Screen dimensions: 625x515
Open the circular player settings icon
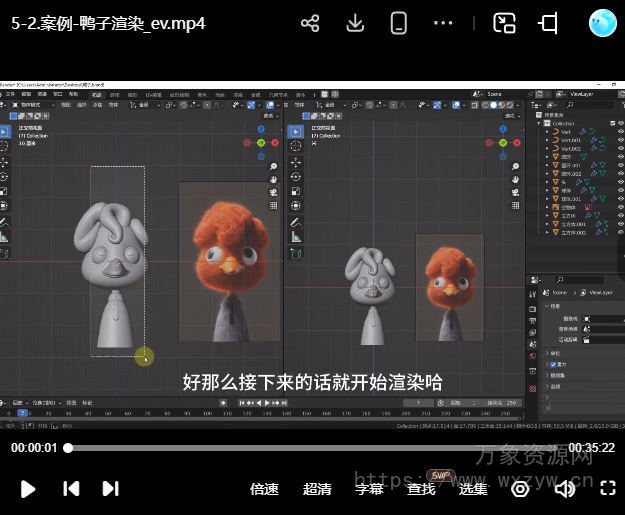click(x=520, y=489)
